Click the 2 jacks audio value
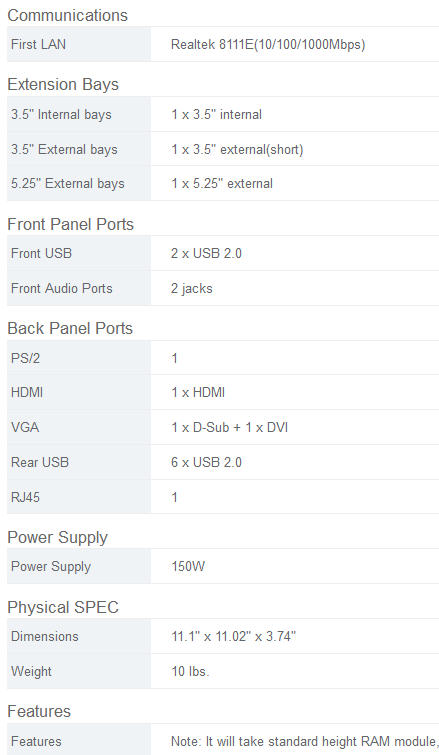Screen dimensions: 439x755 coord(192,288)
